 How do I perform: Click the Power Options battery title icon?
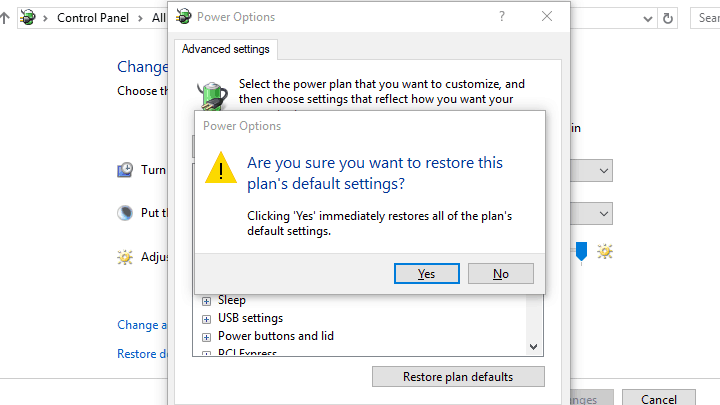184,17
